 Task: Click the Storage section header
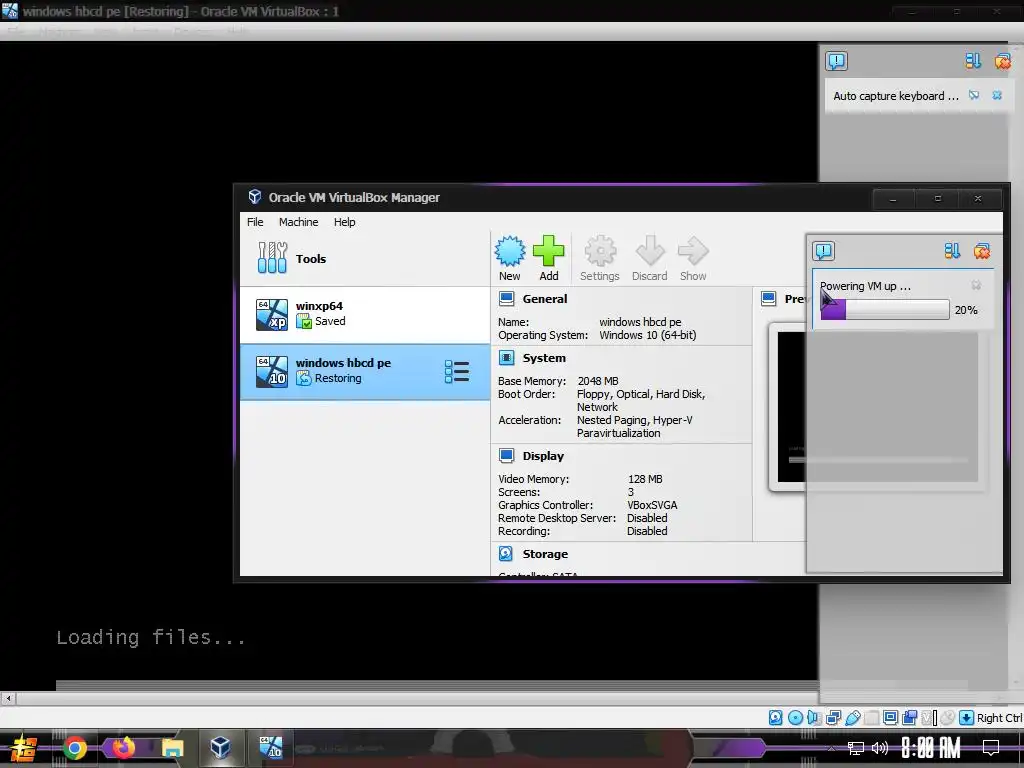click(x=545, y=554)
